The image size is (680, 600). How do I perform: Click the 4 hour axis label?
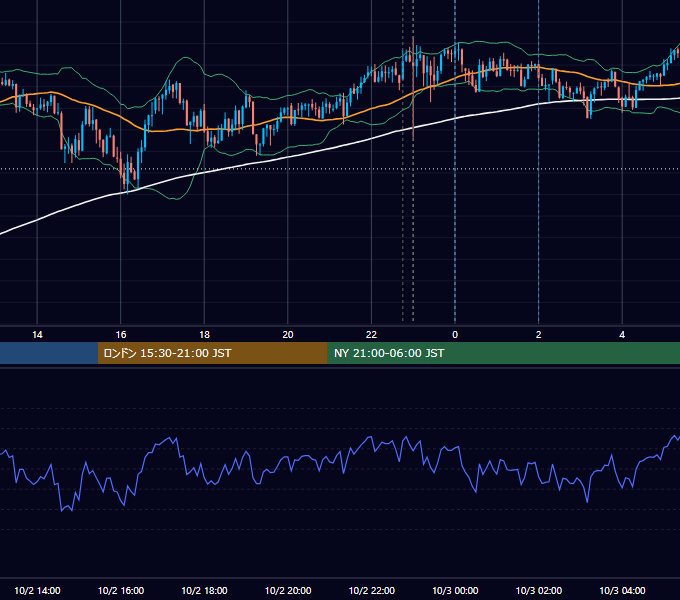pyautogui.click(x=622, y=335)
